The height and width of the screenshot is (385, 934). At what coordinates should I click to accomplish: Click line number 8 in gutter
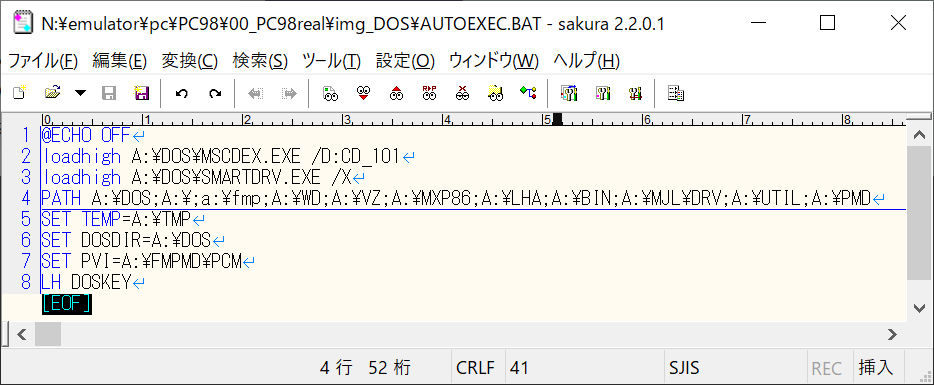tap(26, 282)
